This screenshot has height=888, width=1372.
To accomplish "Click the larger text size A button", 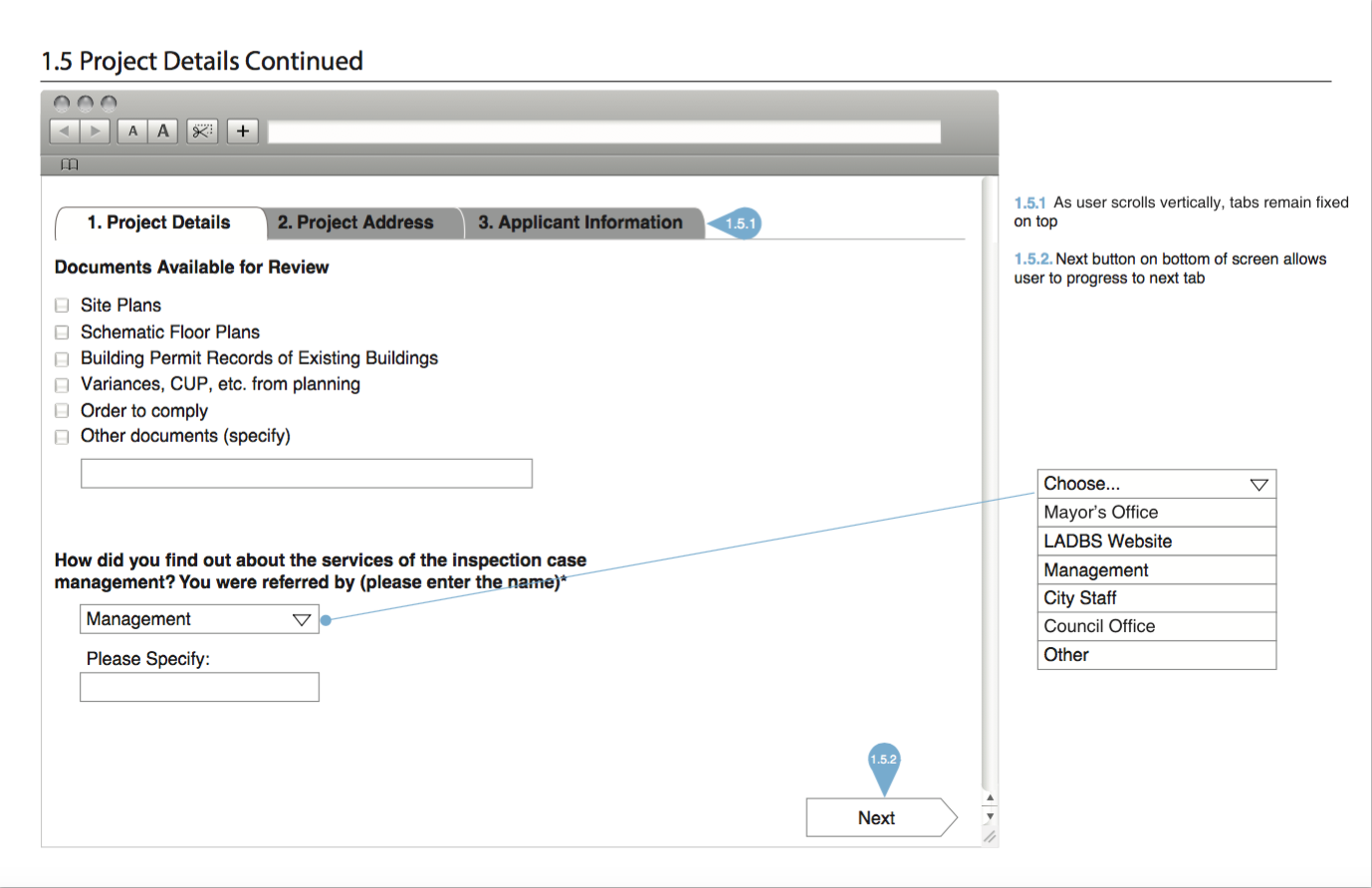I will 163,131.
